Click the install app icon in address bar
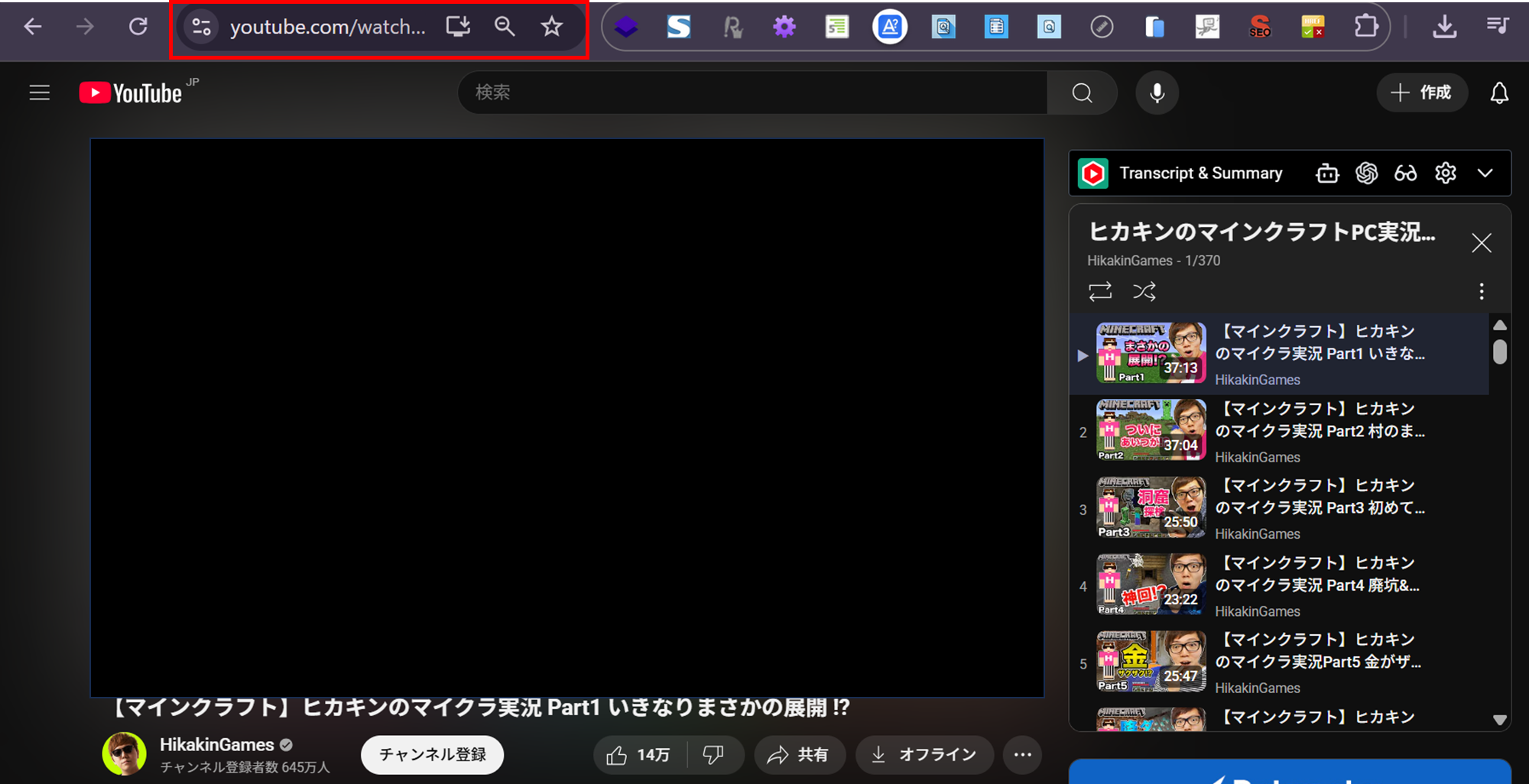Screen dimensions: 1529x784 point(458,27)
